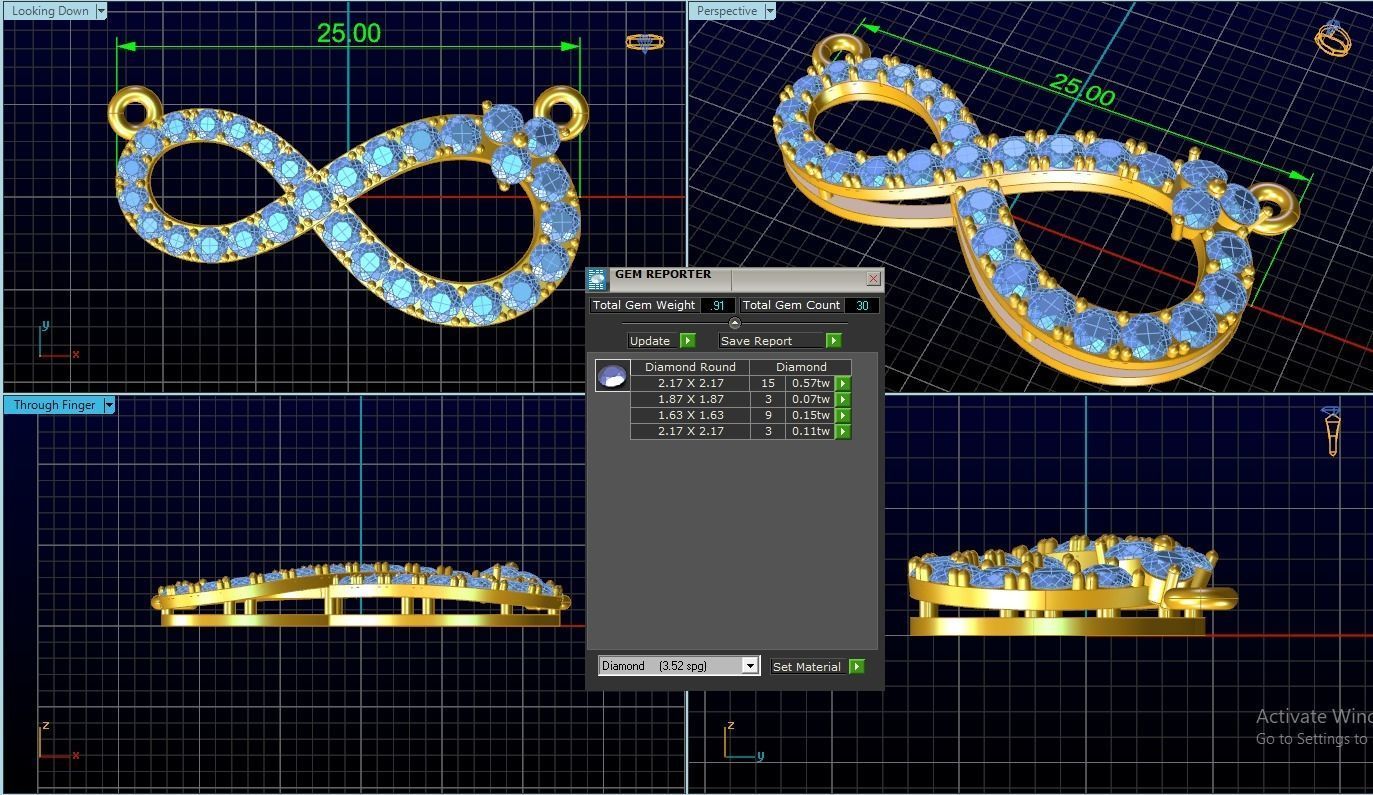Click the XY axis indicator in Looking Down viewport
This screenshot has width=1373, height=795.
pos(58,341)
